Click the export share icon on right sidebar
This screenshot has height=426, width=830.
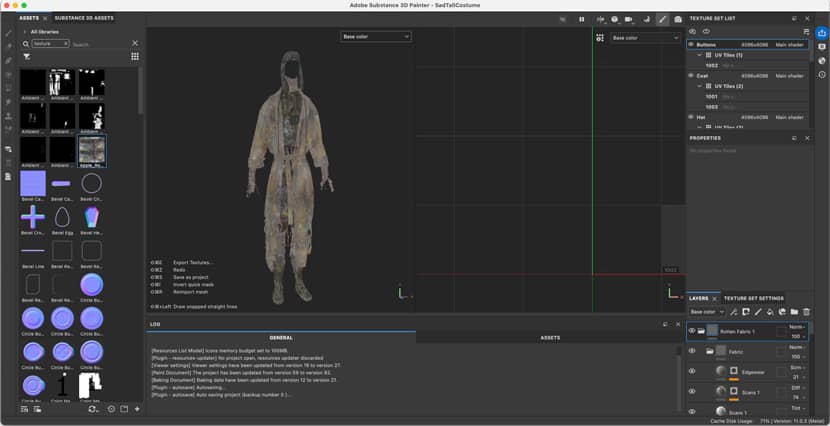(822, 32)
